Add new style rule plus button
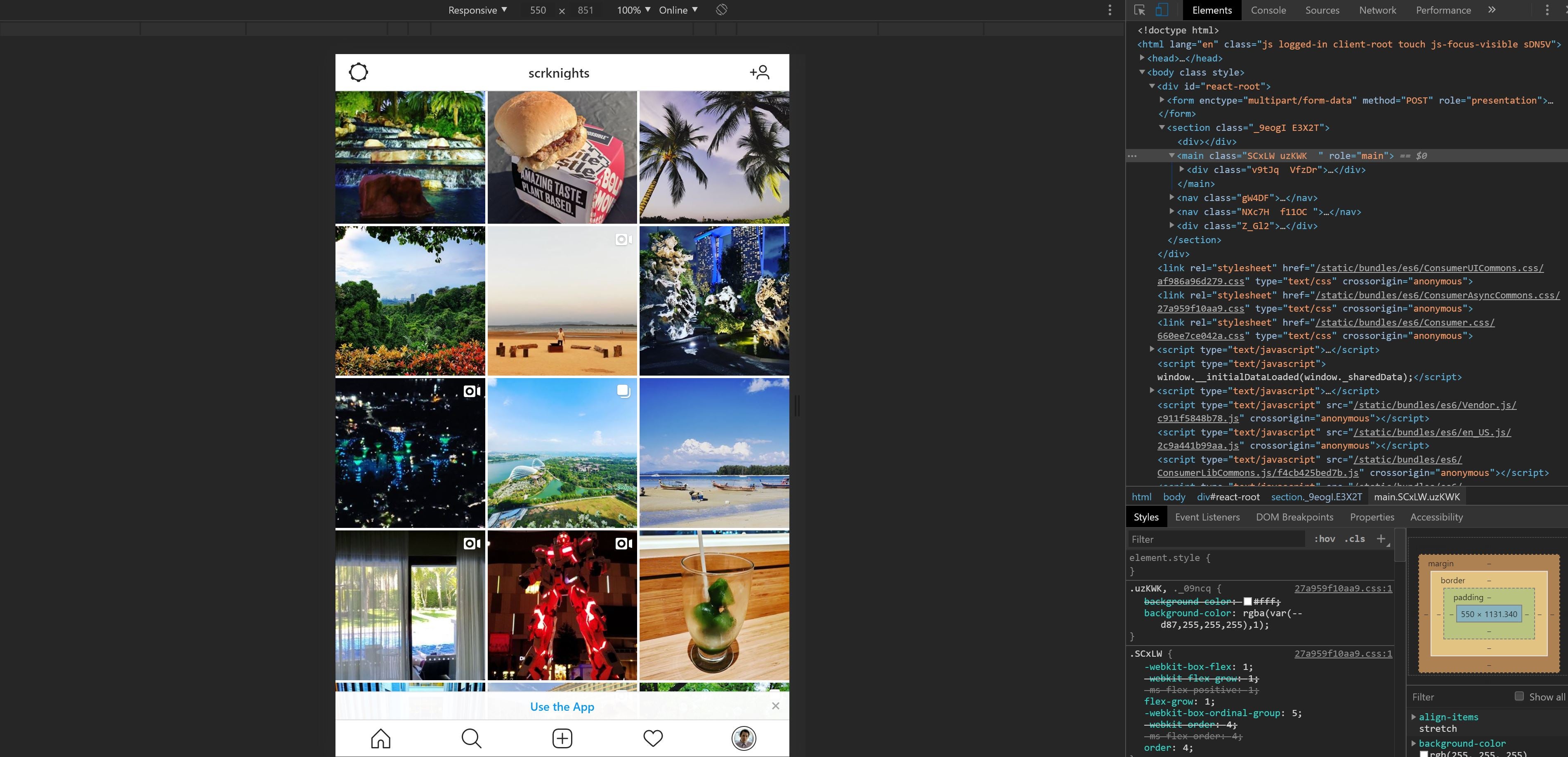The image size is (1568, 757). pos(1381,539)
